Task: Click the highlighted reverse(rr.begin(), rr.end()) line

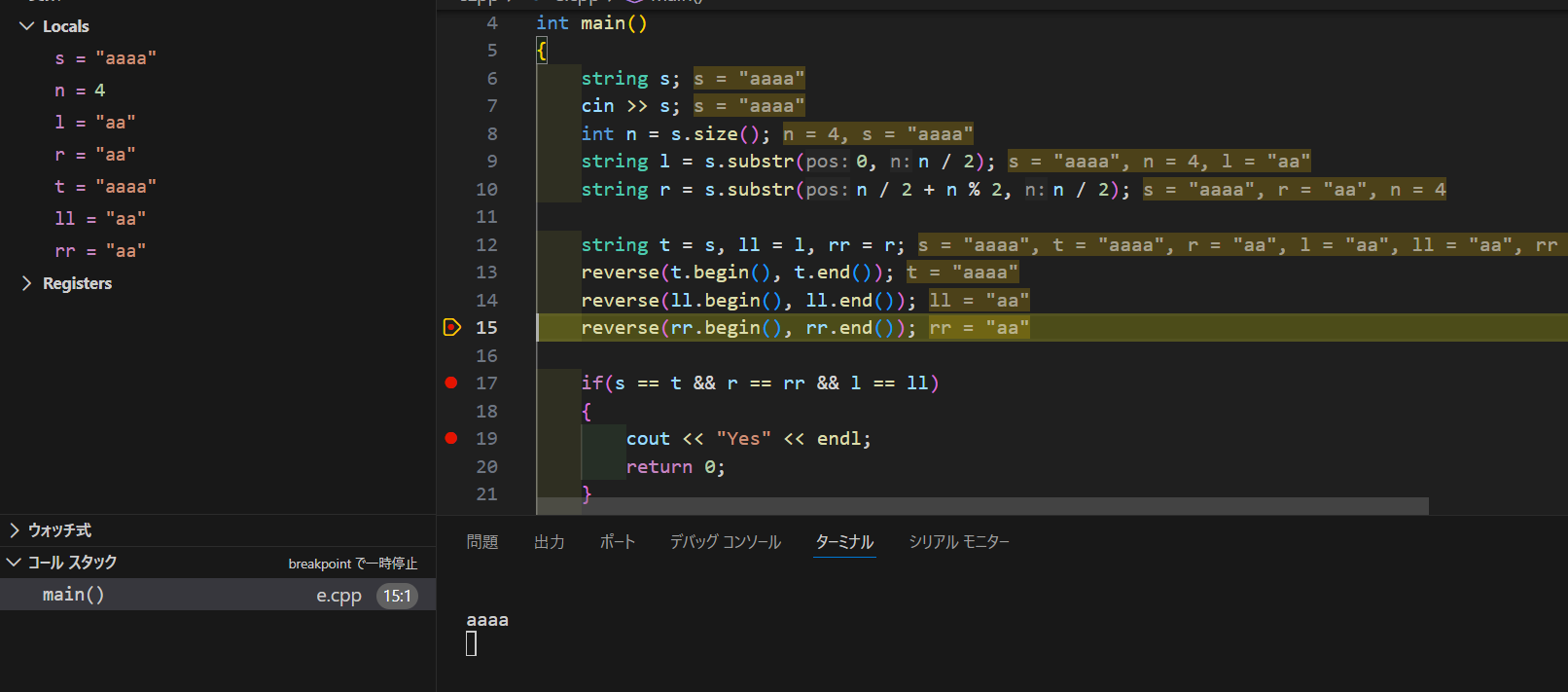Action: tap(749, 328)
